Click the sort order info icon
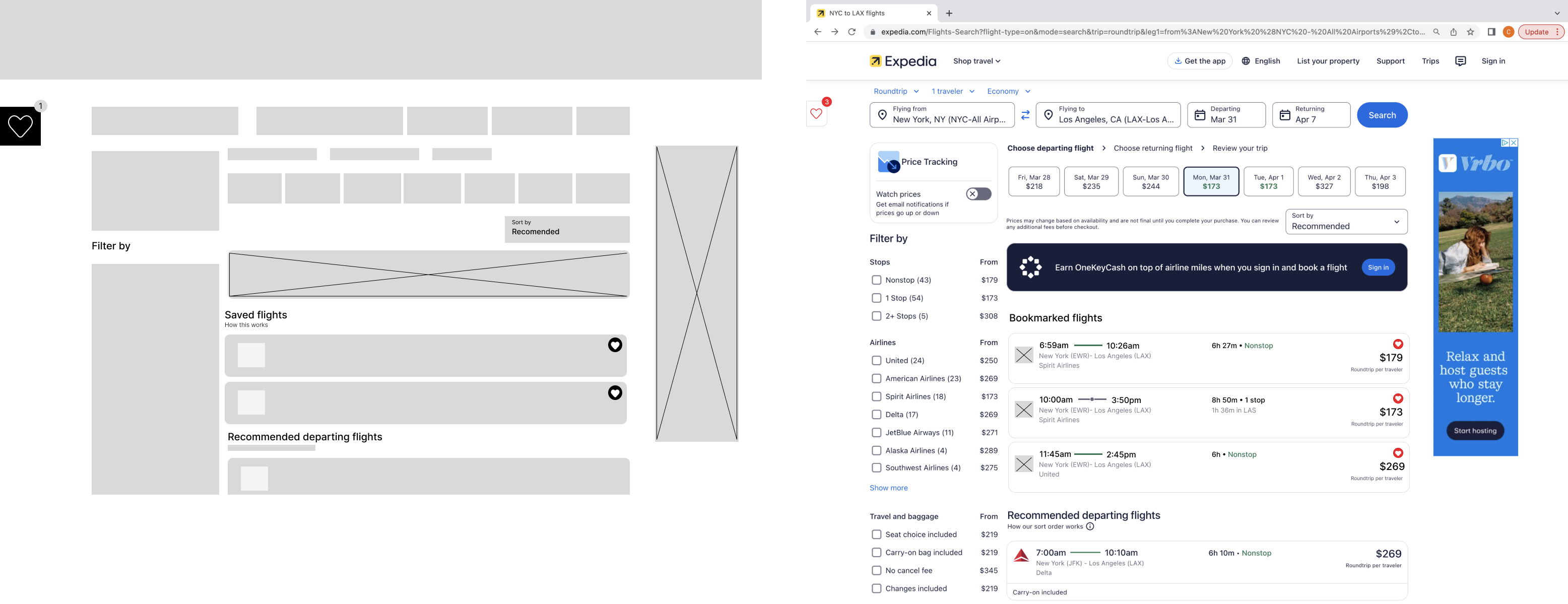The width and height of the screenshot is (1568, 604). pos(1090,526)
